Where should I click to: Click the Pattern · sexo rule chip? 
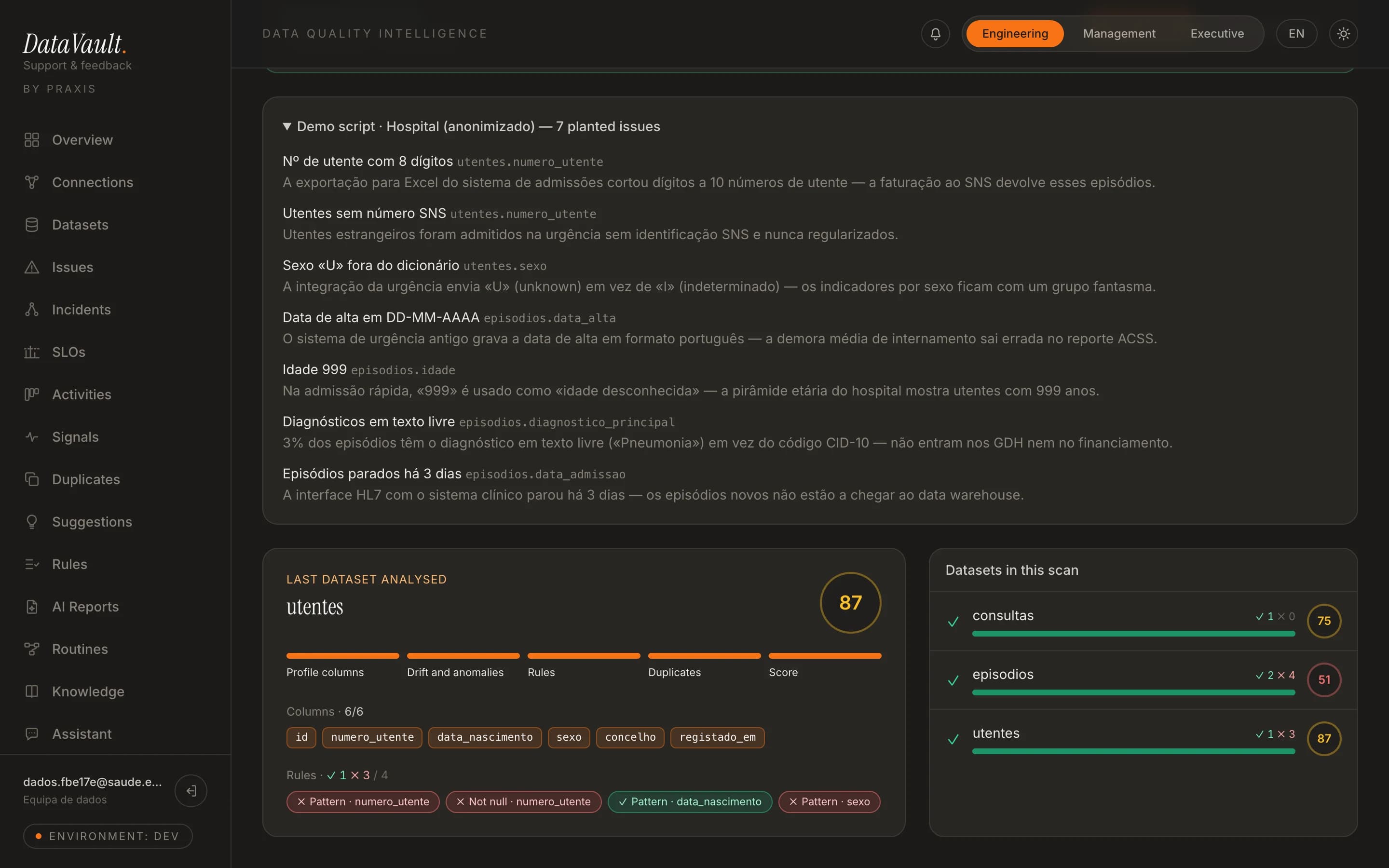click(829, 802)
